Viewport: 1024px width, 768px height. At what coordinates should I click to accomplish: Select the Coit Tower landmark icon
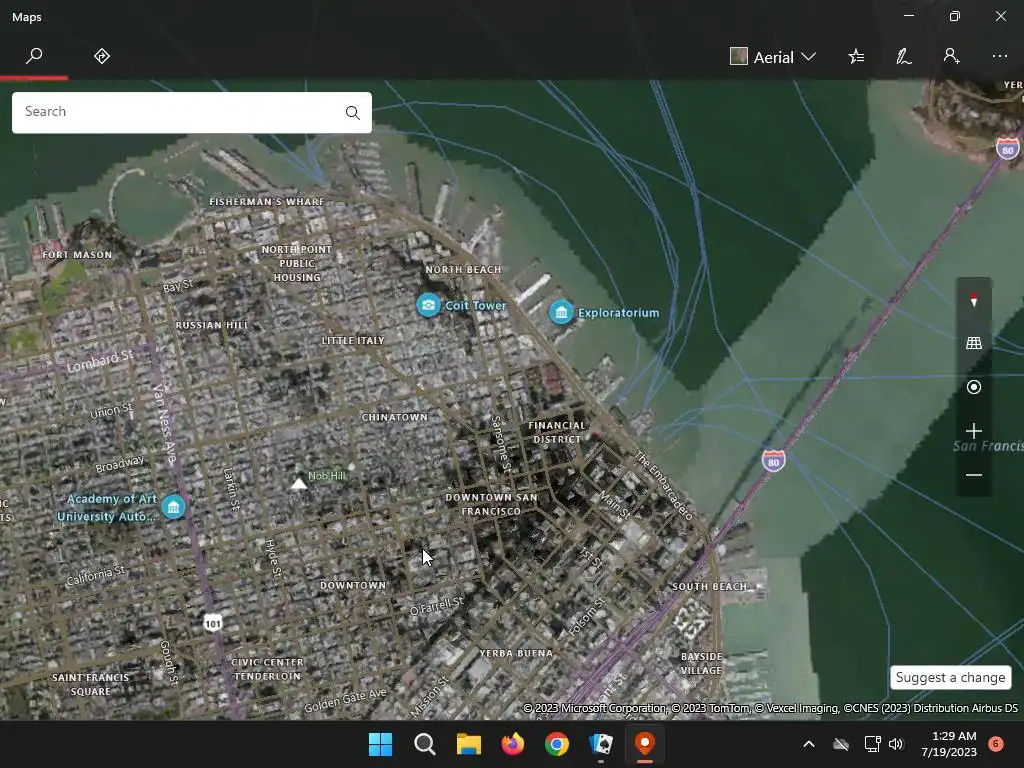click(428, 305)
